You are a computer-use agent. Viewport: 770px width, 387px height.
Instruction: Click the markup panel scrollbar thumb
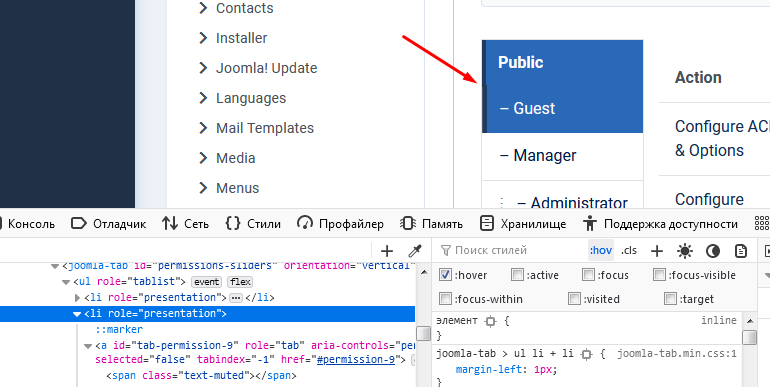[423, 333]
